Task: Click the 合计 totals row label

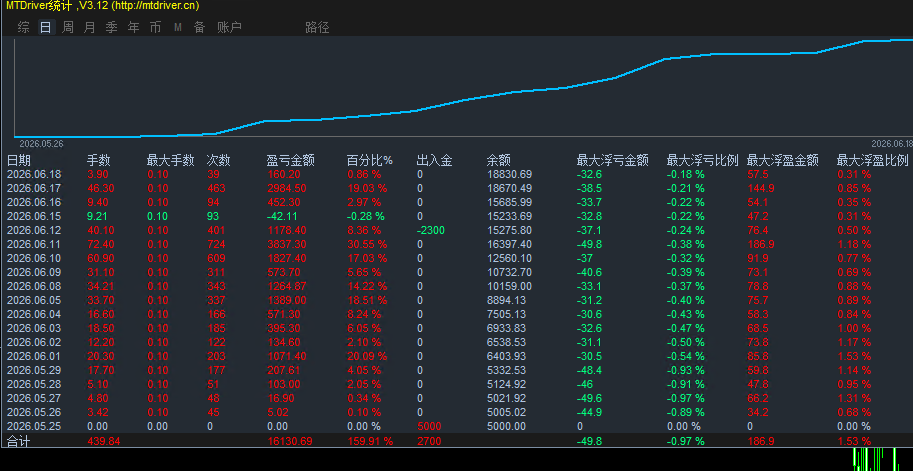Action: pyautogui.click(x=19, y=441)
